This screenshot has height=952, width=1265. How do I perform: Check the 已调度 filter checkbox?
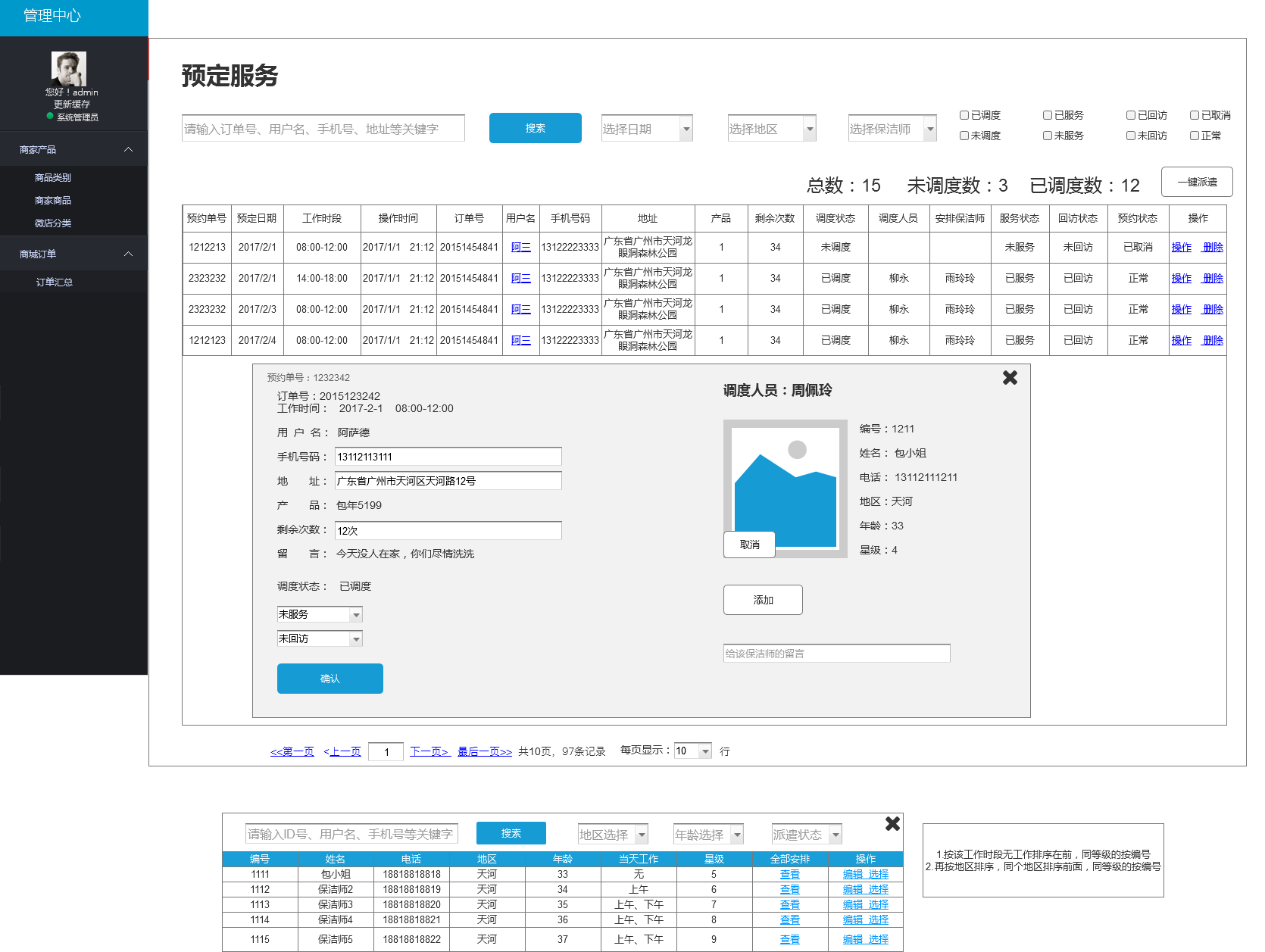[964, 115]
